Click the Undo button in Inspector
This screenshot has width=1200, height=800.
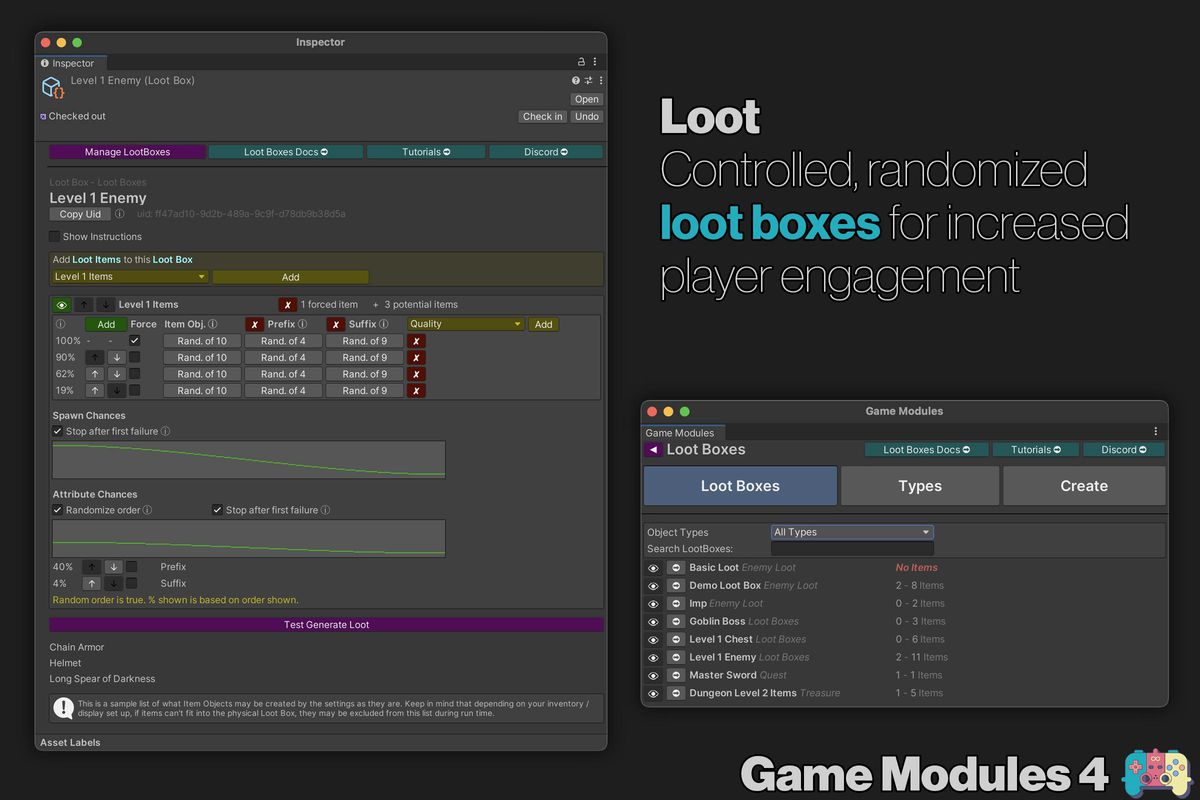pos(587,116)
